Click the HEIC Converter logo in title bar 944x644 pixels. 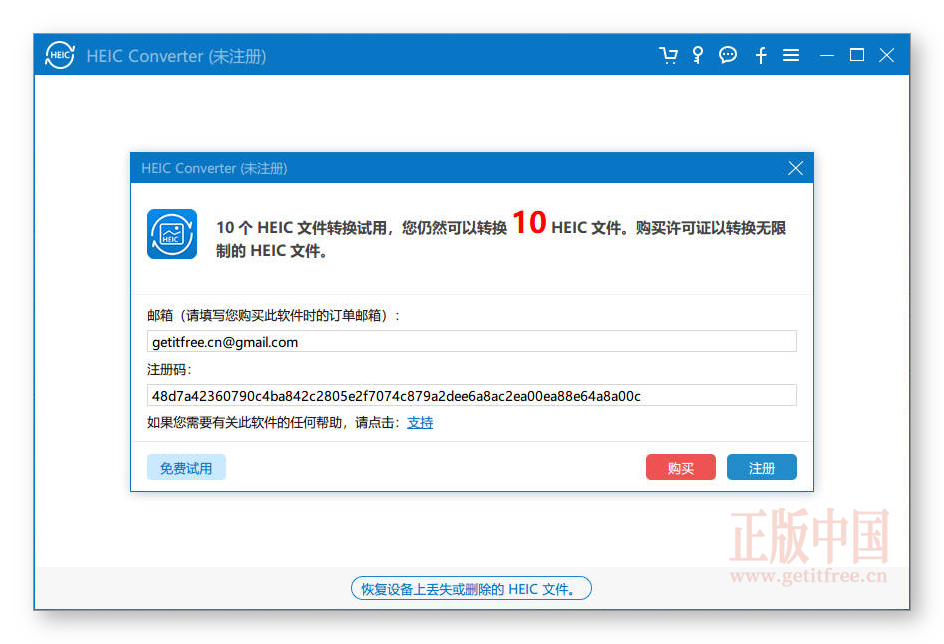coord(60,55)
